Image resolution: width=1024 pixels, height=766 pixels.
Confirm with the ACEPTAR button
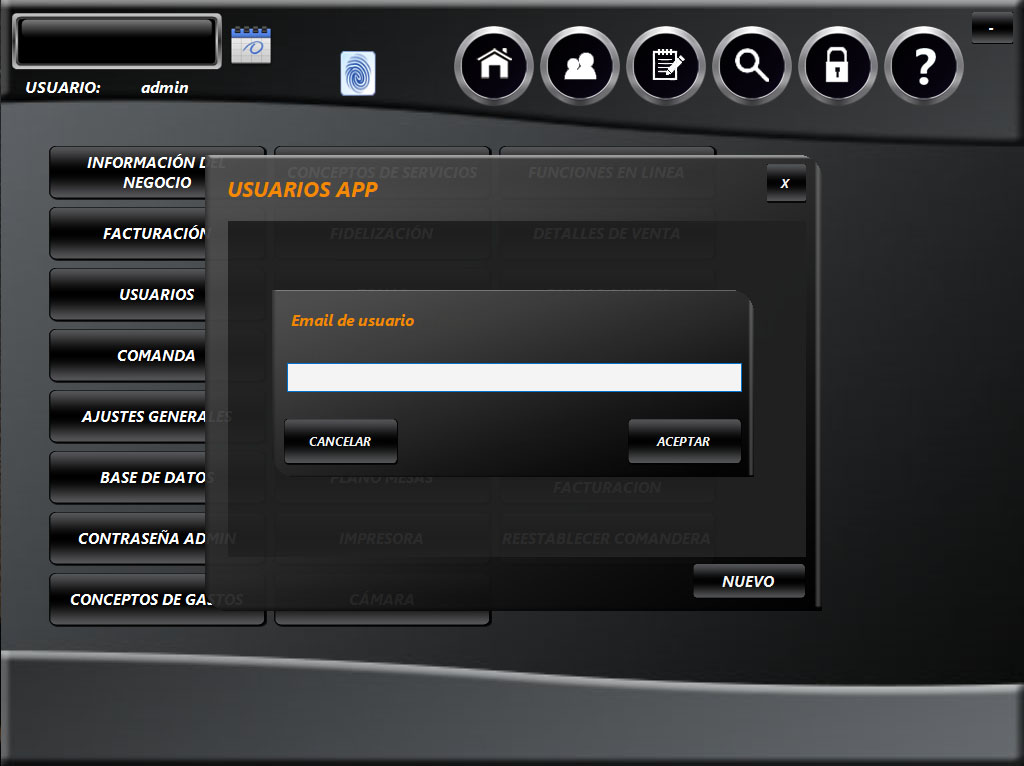point(684,441)
